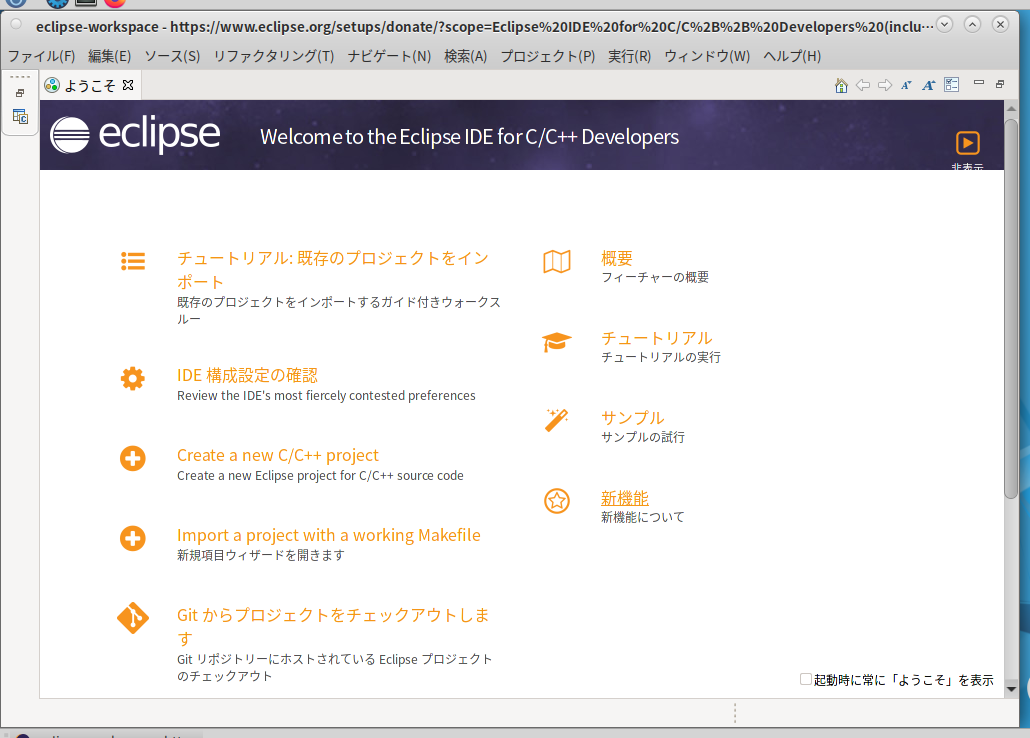Click the scrollbar up arrow
Image resolution: width=1030 pixels, height=738 pixels.
pos(1011,108)
